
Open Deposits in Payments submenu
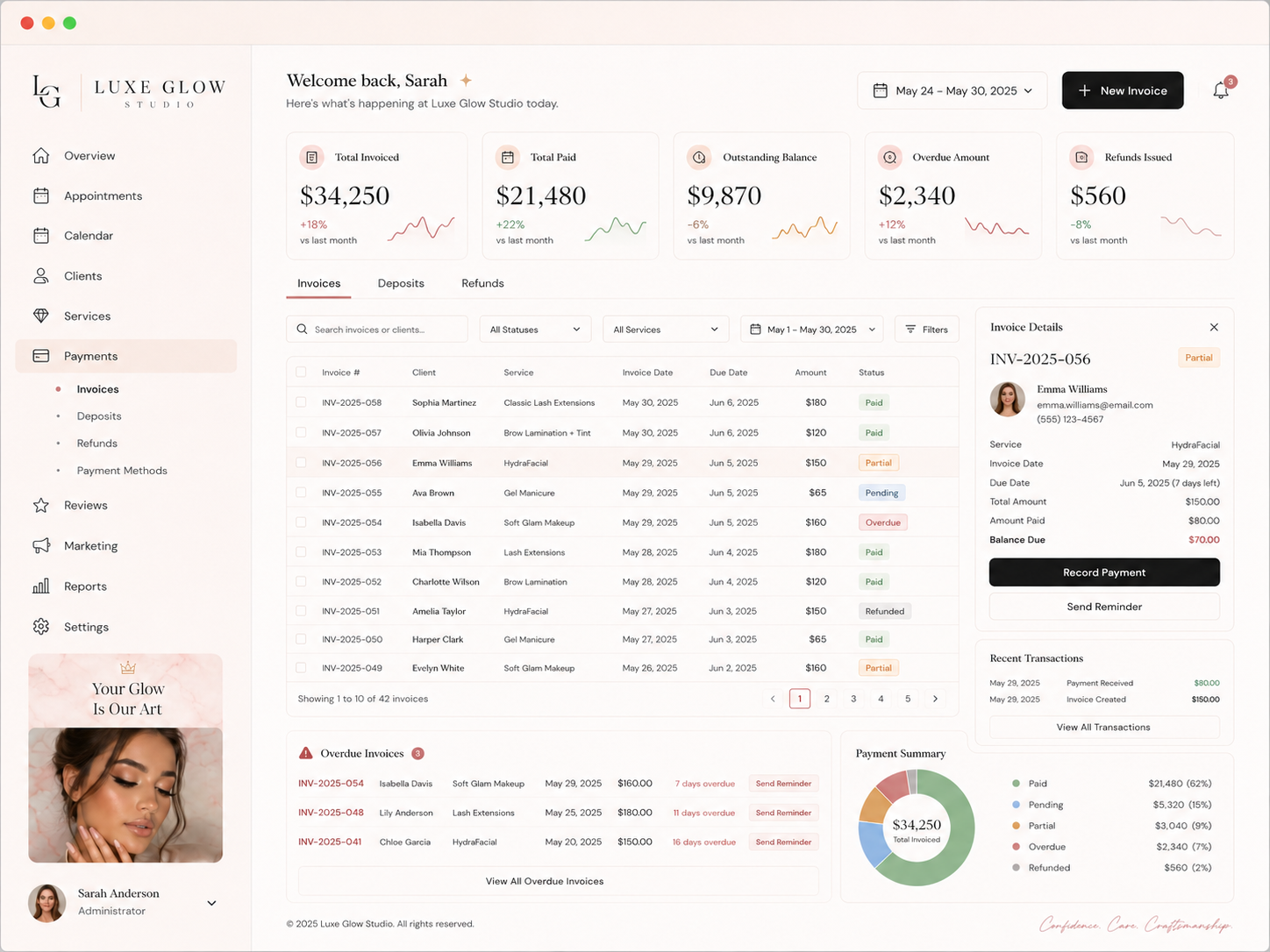(x=99, y=416)
